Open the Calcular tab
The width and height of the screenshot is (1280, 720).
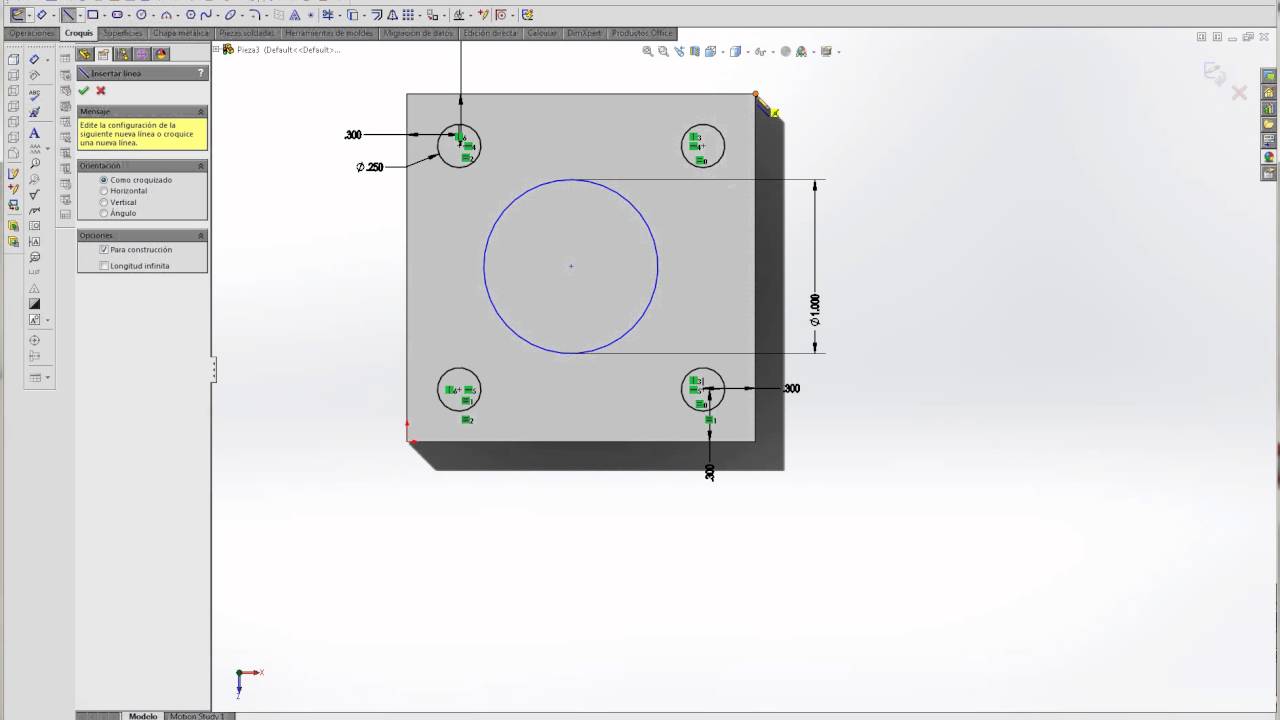(542, 33)
